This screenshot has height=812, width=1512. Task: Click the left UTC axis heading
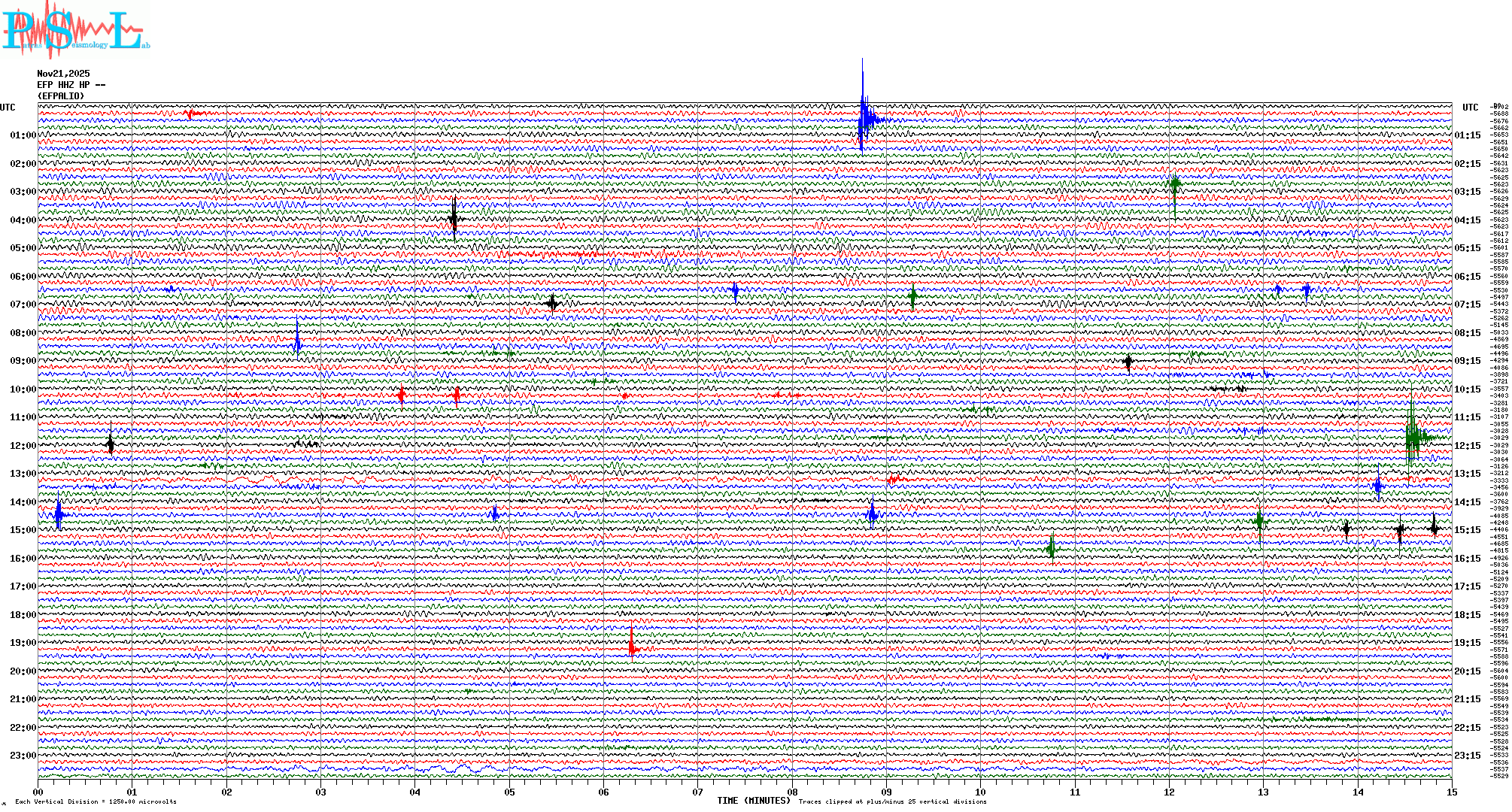tap(8, 108)
